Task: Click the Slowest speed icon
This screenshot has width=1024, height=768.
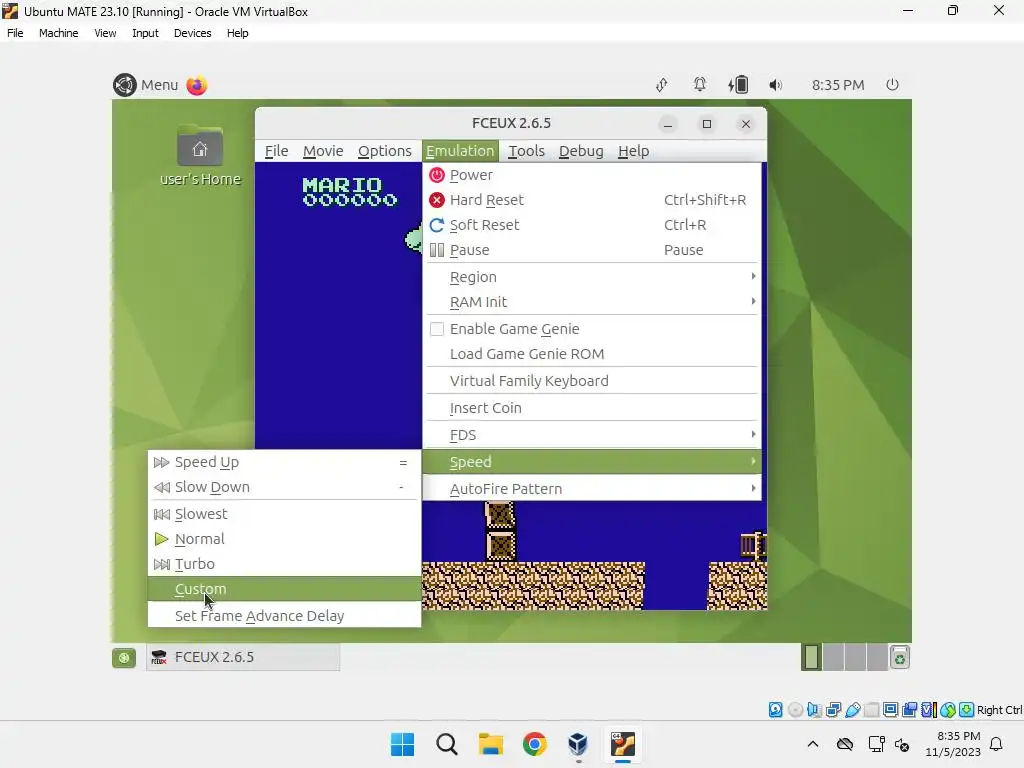Action: (x=161, y=514)
